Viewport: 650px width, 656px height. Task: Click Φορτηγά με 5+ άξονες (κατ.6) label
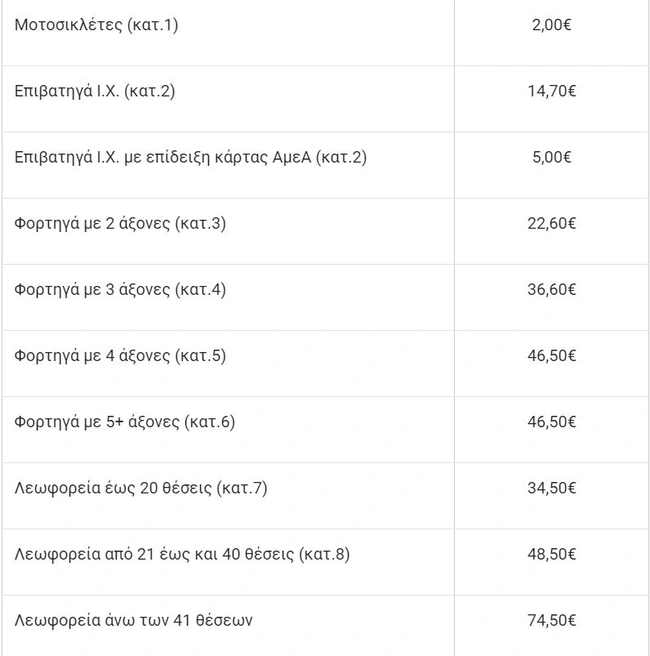click(125, 421)
